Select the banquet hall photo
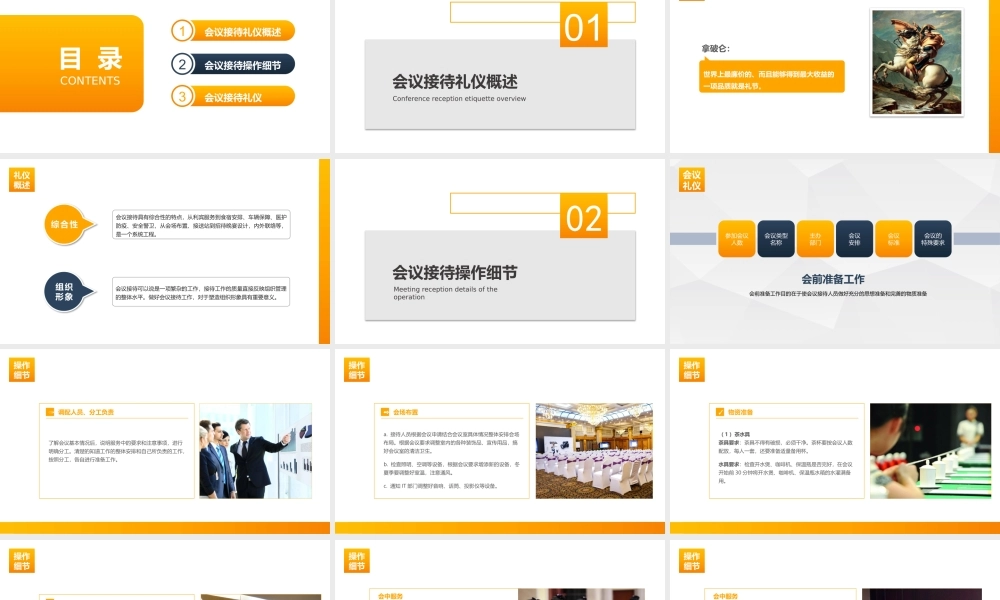This screenshot has height=600, width=1000. [594, 450]
